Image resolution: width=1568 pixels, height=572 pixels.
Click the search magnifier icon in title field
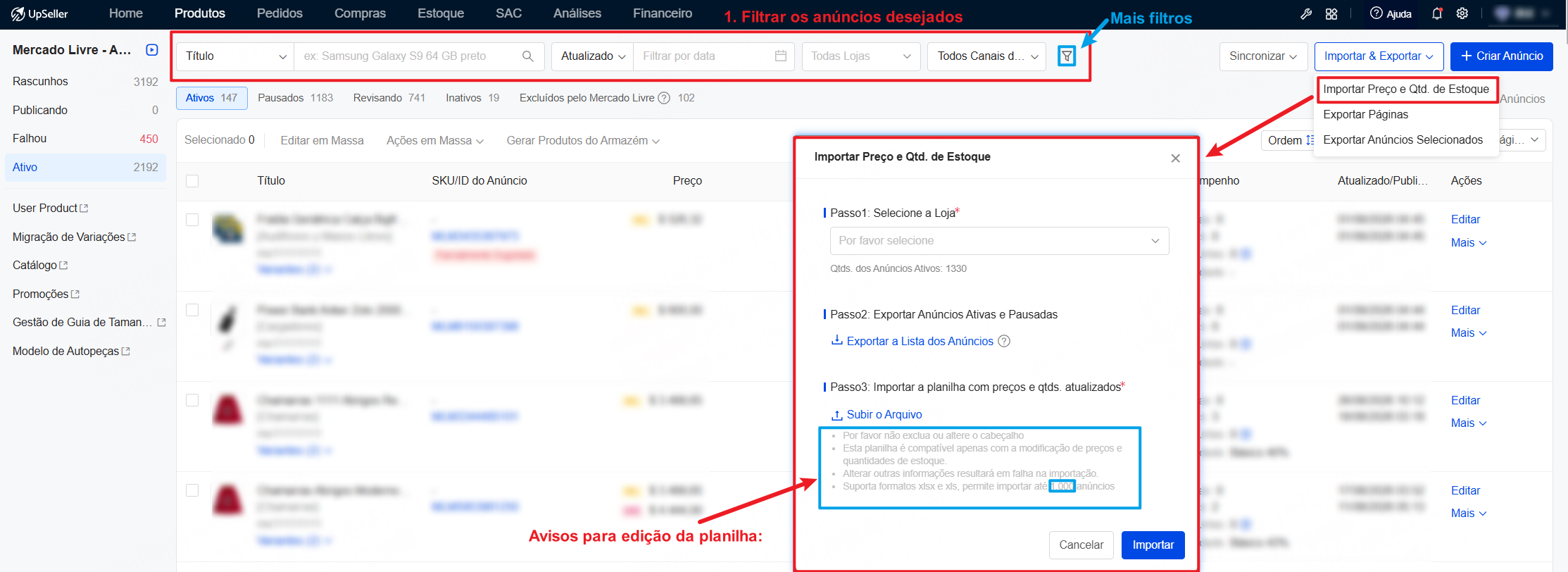click(x=528, y=56)
